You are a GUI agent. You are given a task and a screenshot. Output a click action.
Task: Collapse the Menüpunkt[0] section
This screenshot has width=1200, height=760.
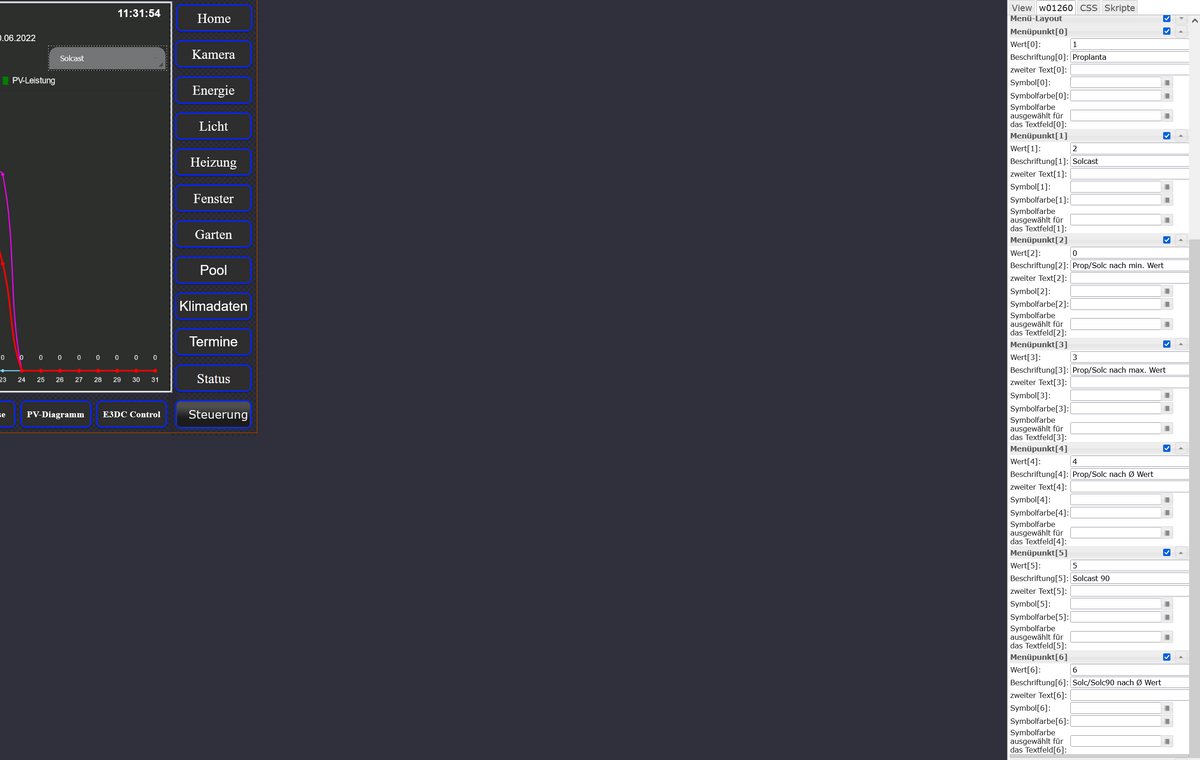[1181, 31]
